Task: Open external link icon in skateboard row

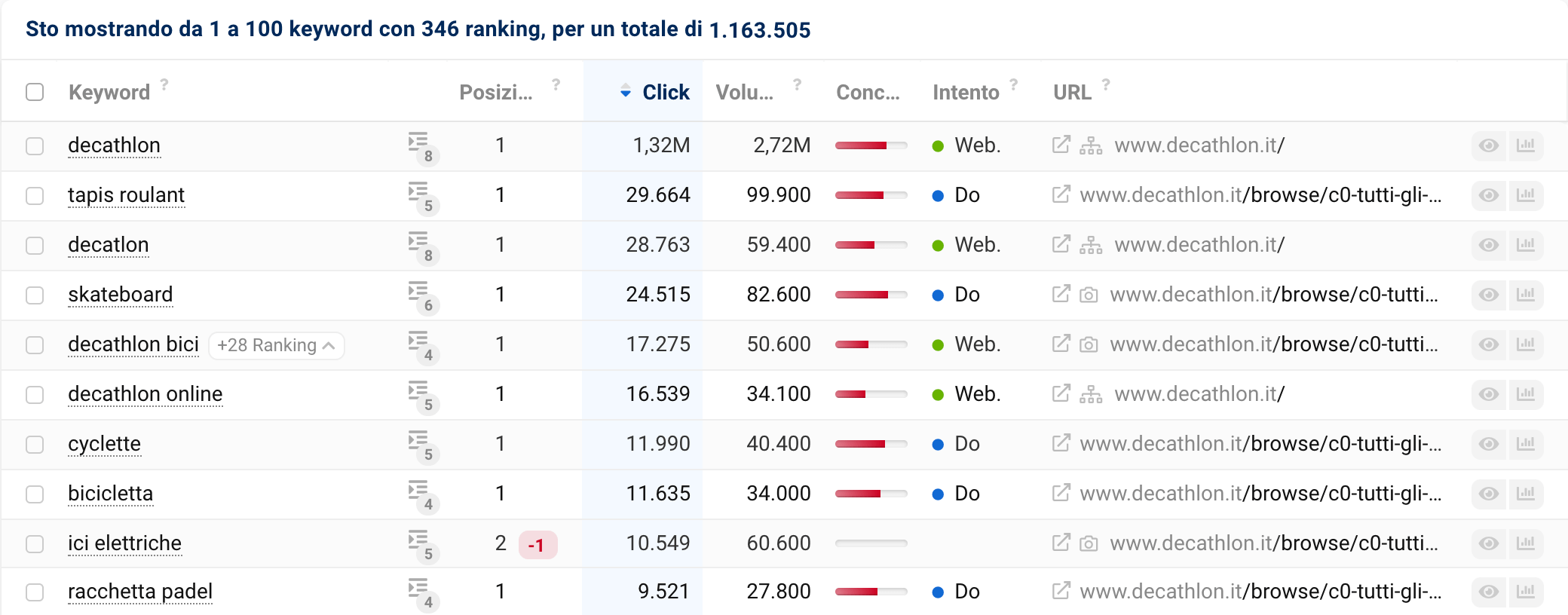Action: point(1061,293)
